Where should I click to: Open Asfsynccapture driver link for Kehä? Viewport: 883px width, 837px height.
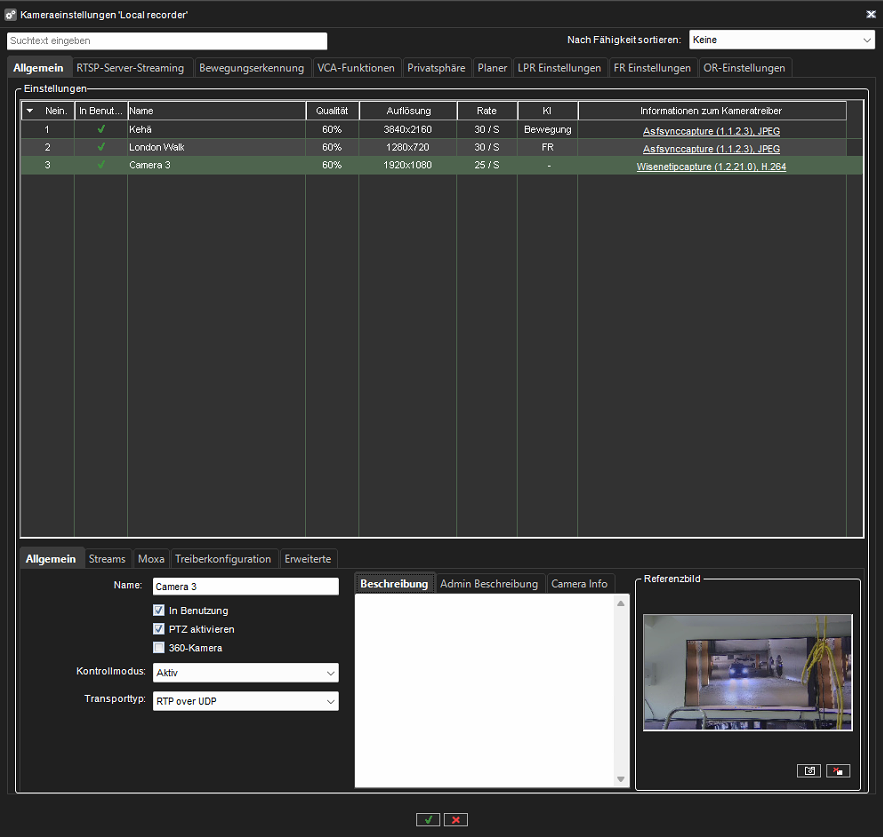[711, 131]
